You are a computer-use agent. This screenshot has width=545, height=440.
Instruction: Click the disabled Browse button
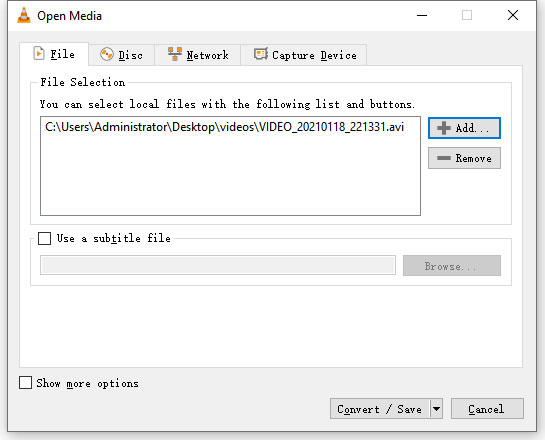pos(452,266)
